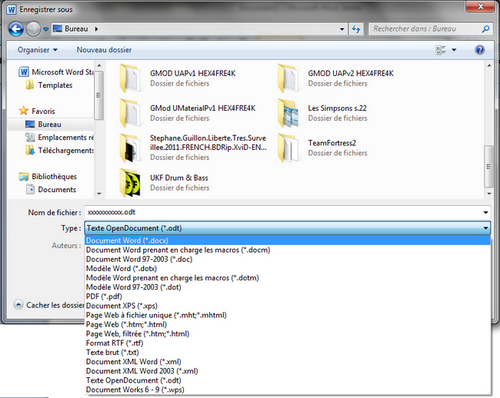Image resolution: width=500 pixels, height=398 pixels.
Task: Select the Stephane.Guillon.Liberte folder
Action: click(193, 148)
